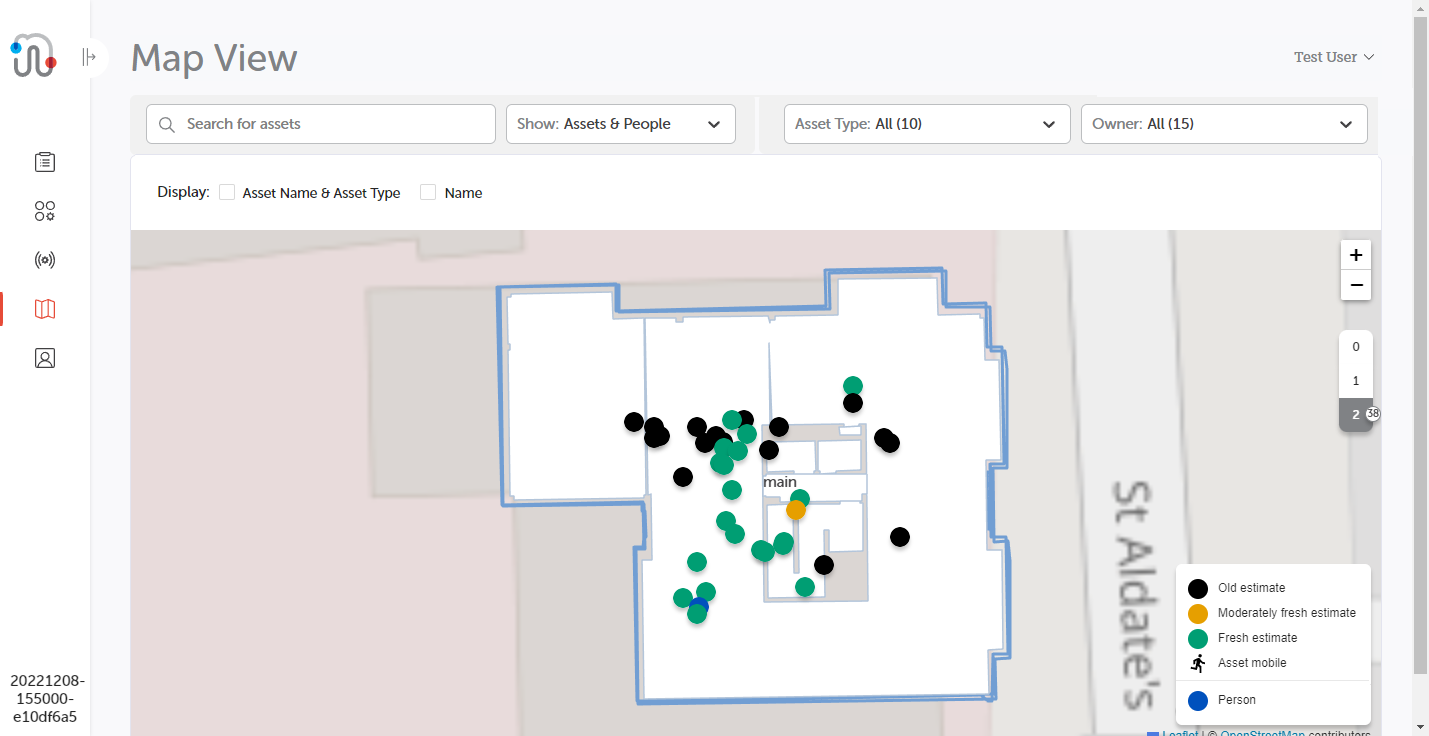
Task: Click the OpenStreetMap attribution link
Action: (x=1262, y=733)
